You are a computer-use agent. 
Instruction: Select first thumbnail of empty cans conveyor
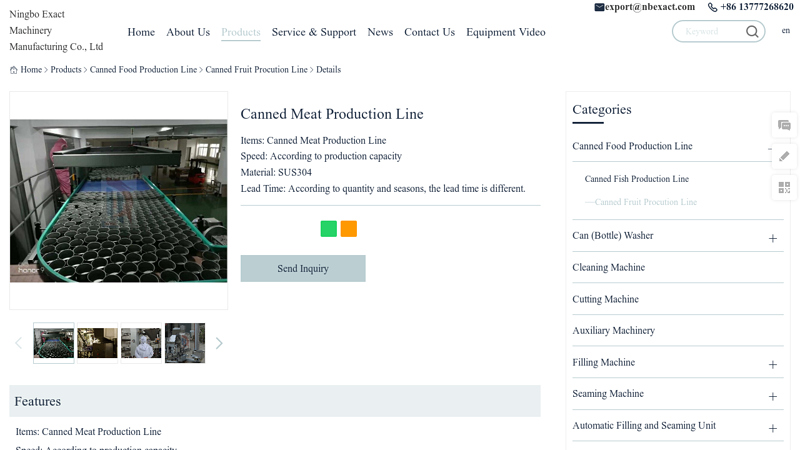(x=54, y=343)
